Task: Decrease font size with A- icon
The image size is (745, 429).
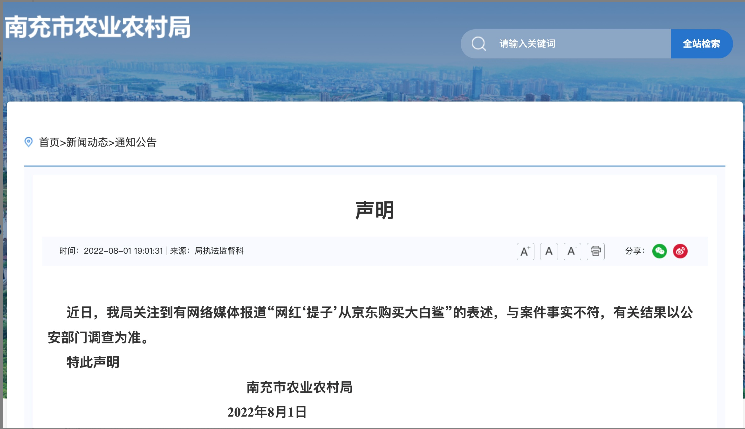Action: [x=572, y=251]
